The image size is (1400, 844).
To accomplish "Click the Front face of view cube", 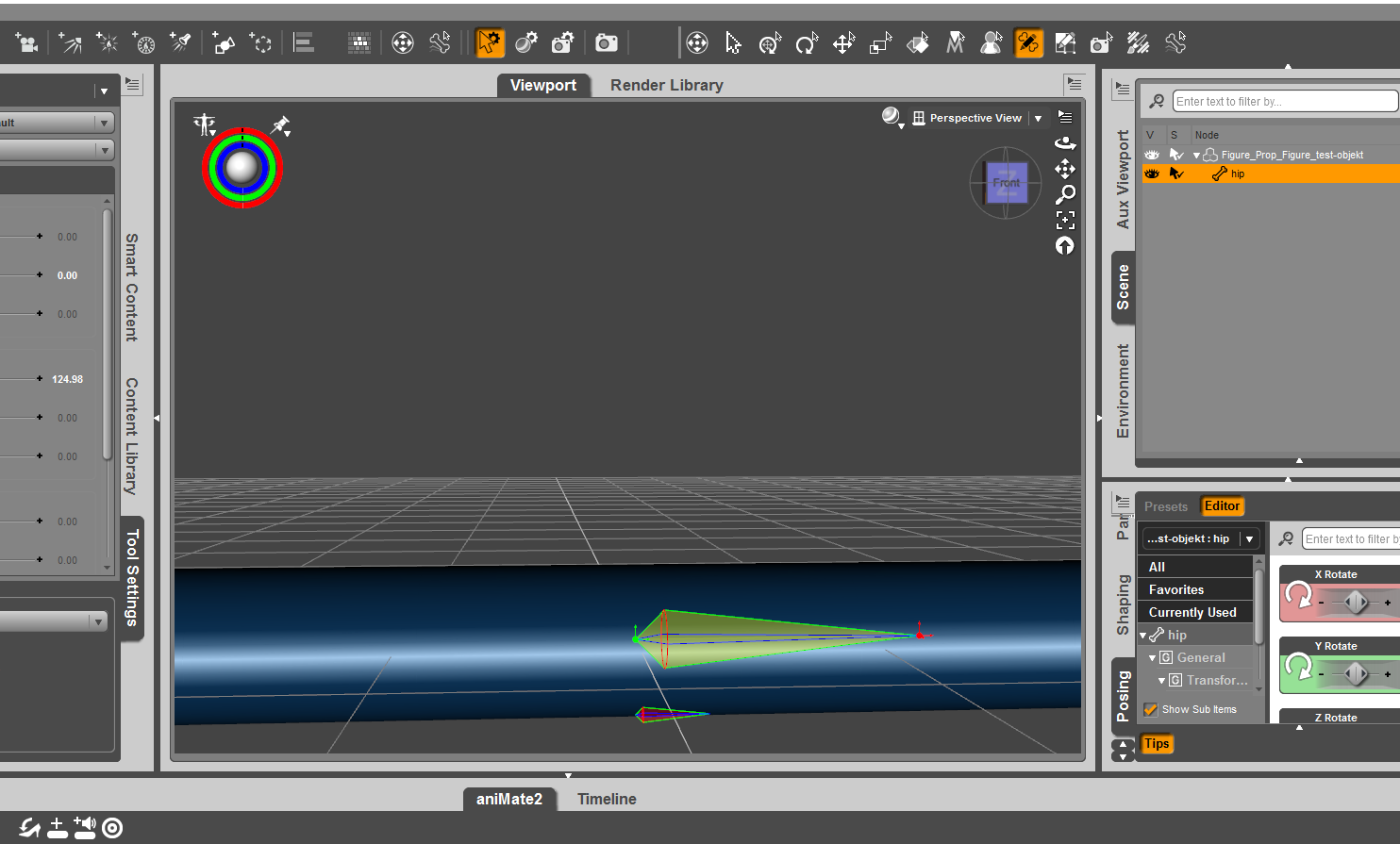I will pyautogui.click(x=1007, y=183).
